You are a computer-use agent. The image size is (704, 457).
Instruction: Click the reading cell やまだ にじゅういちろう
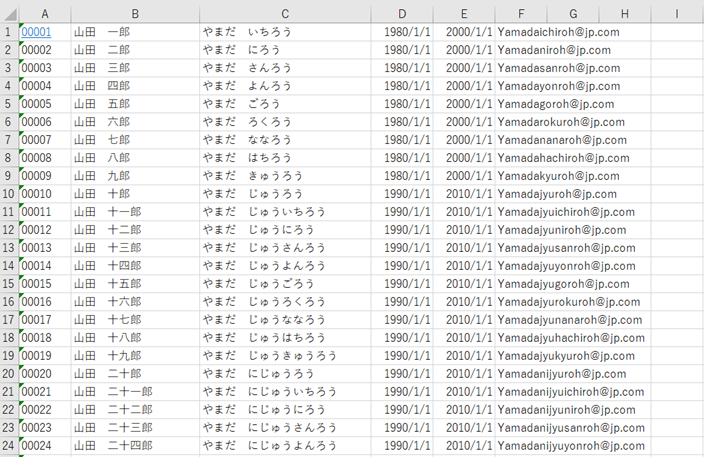pos(285,391)
